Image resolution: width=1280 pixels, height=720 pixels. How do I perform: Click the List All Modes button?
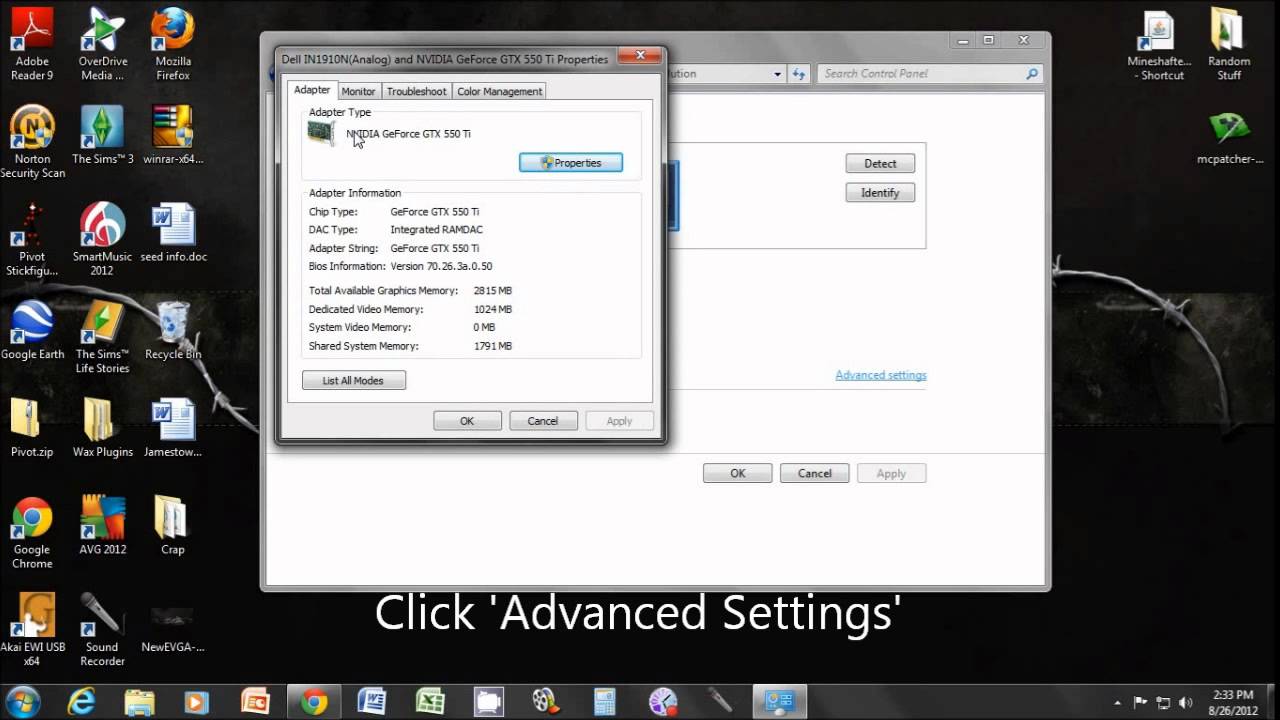tap(354, 381)
